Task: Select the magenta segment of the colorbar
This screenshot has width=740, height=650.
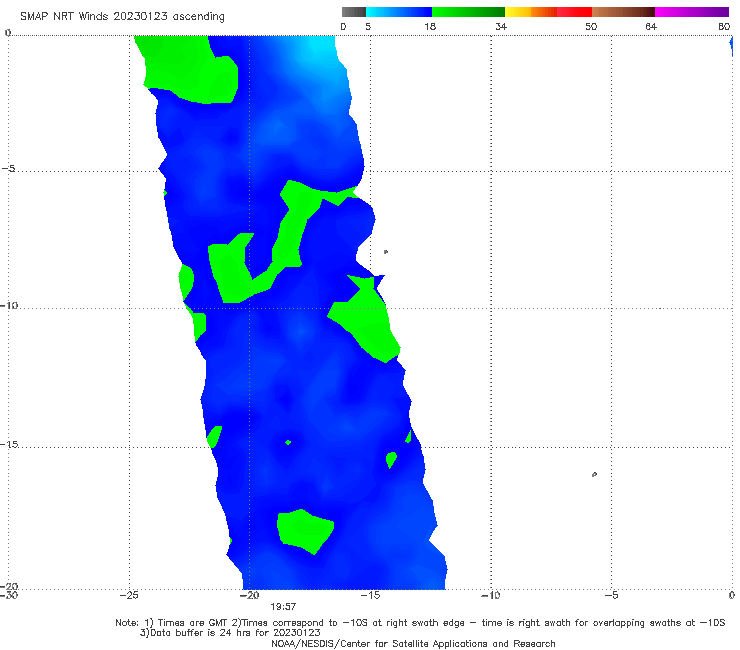Action: coord(692,12)
